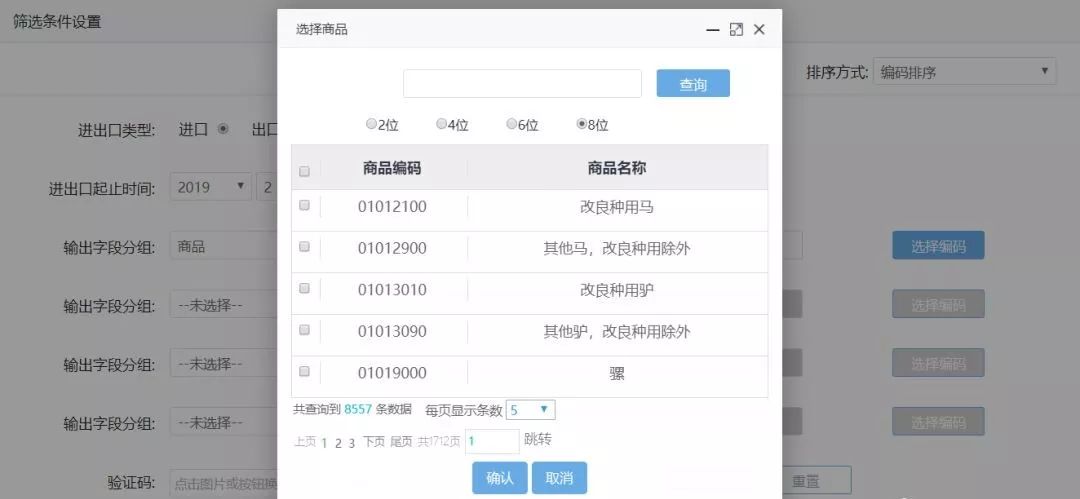
Task: Open the 每页显示条数 dropdown
Action: point(530,410)
